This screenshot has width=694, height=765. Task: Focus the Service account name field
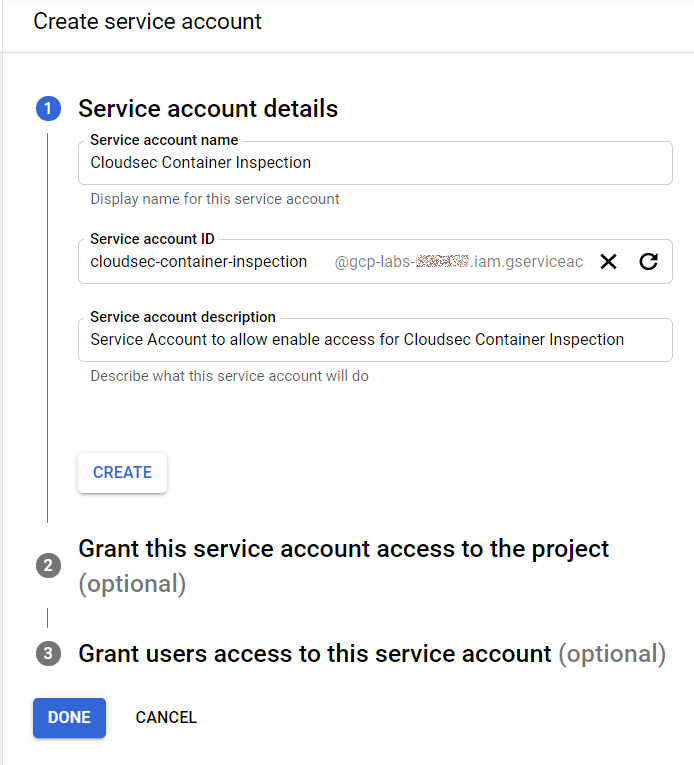(374, 163)
